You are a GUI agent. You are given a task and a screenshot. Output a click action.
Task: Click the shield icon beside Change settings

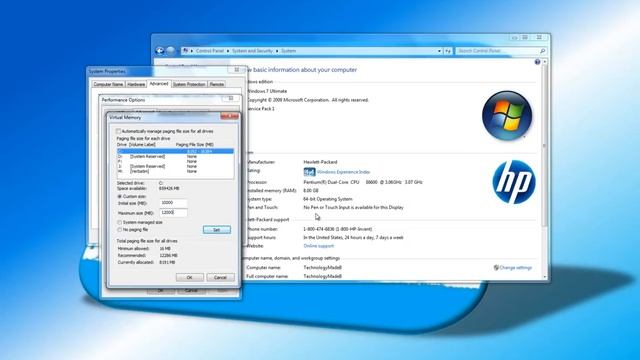tap(496, 268)
